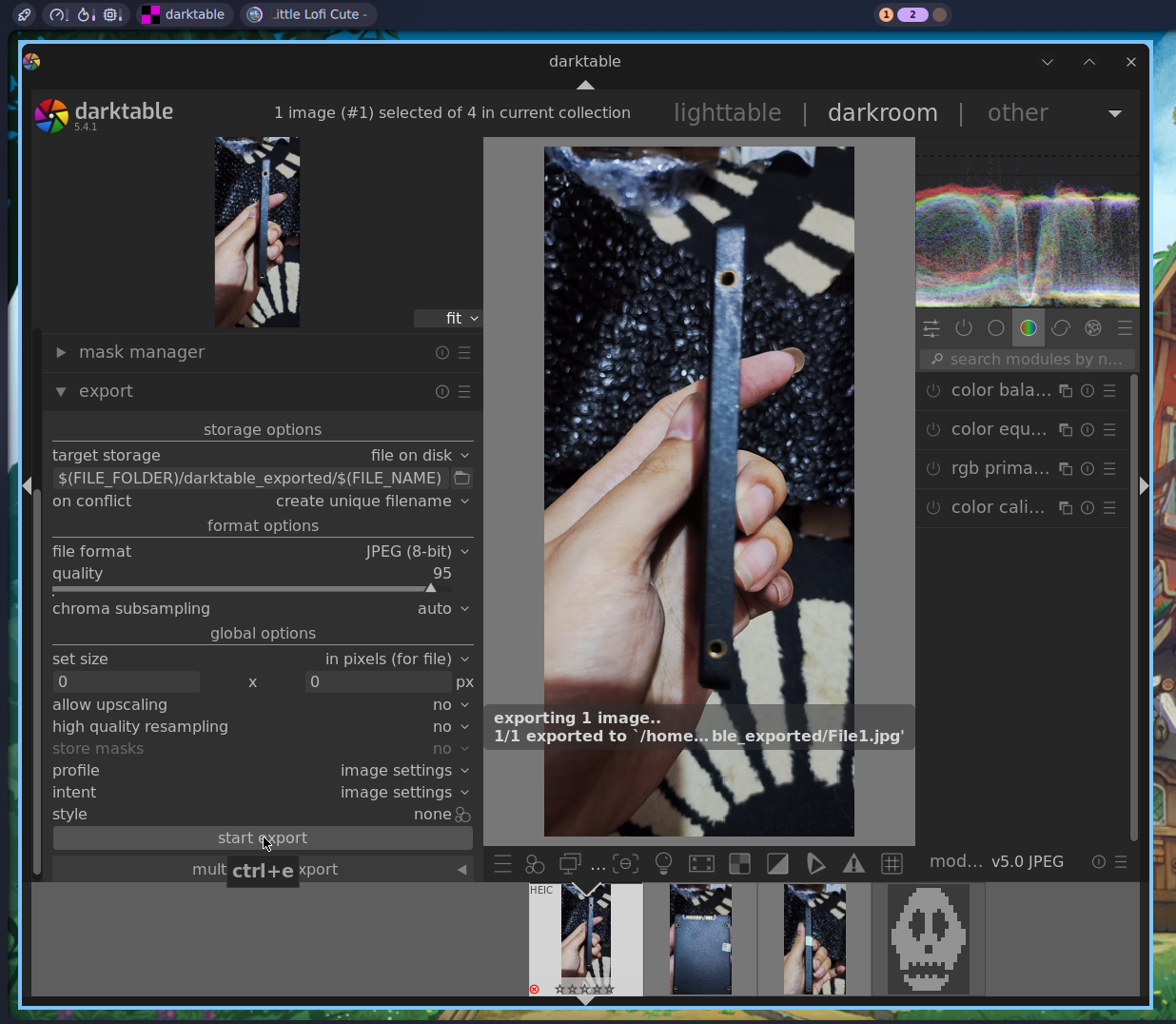1176x1024 pixels.
Task: Reset the color calibration module
Action: (x=1088, y=508)
